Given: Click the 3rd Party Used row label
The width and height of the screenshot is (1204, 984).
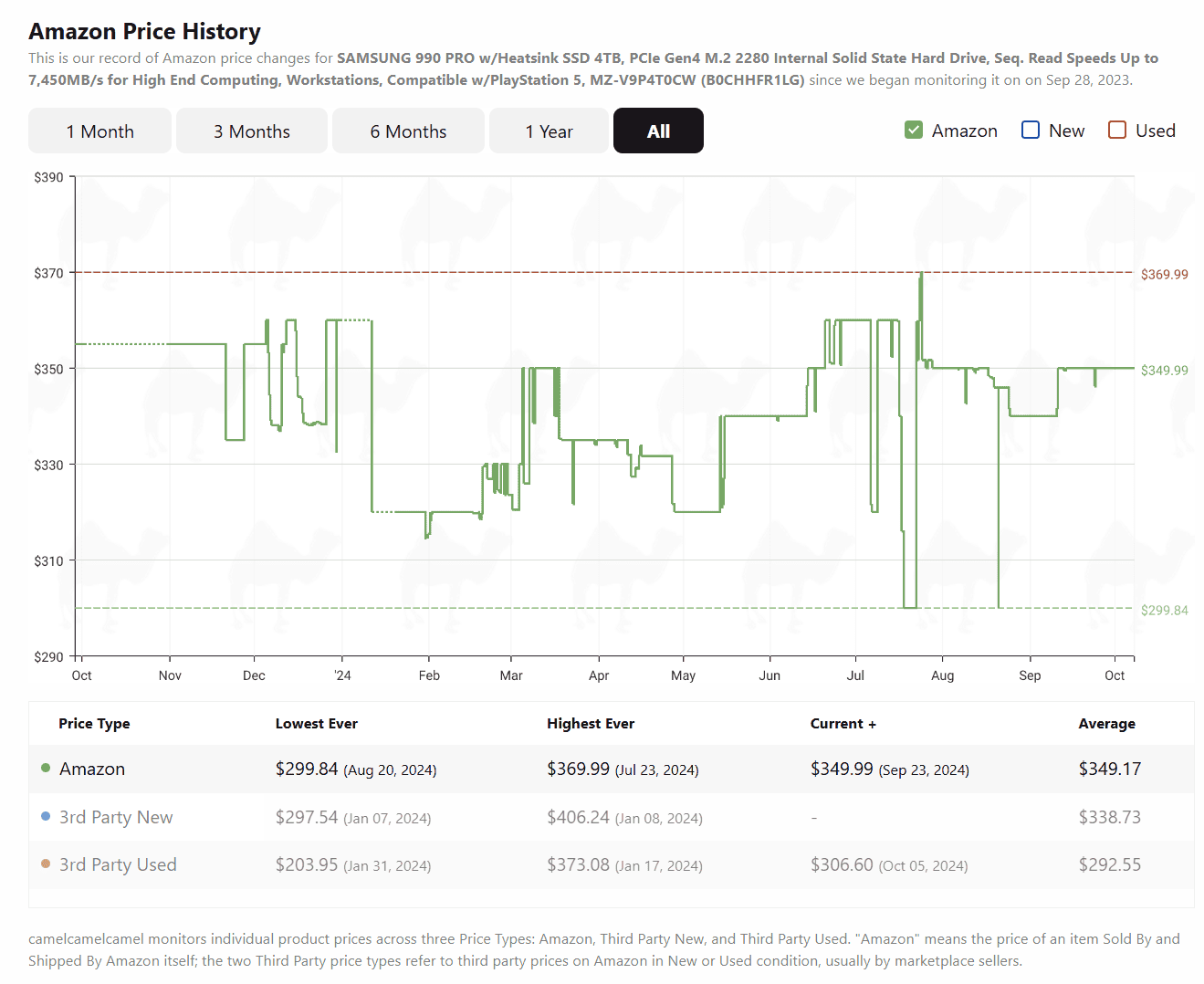Looking at the screenshot, I should pos(118,864).
